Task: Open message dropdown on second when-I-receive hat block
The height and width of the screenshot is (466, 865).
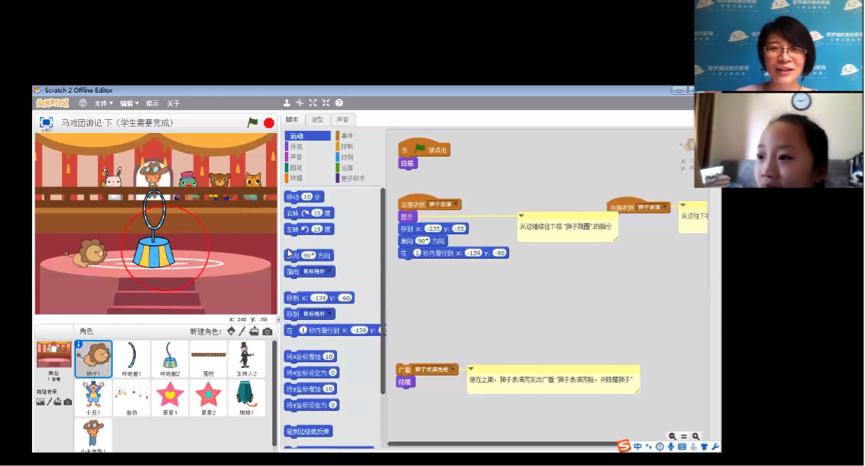Action: point(665,207)
